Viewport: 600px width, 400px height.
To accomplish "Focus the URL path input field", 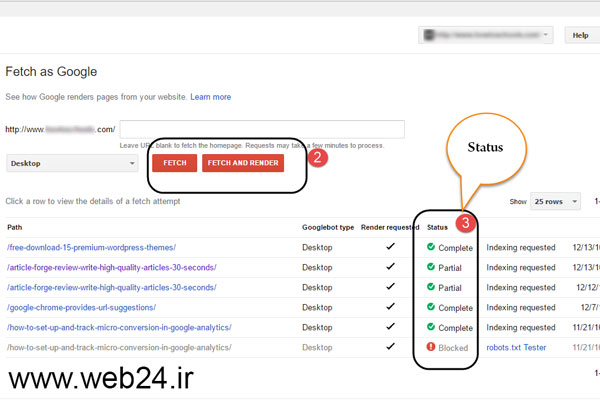I will (x=262, y=129).
